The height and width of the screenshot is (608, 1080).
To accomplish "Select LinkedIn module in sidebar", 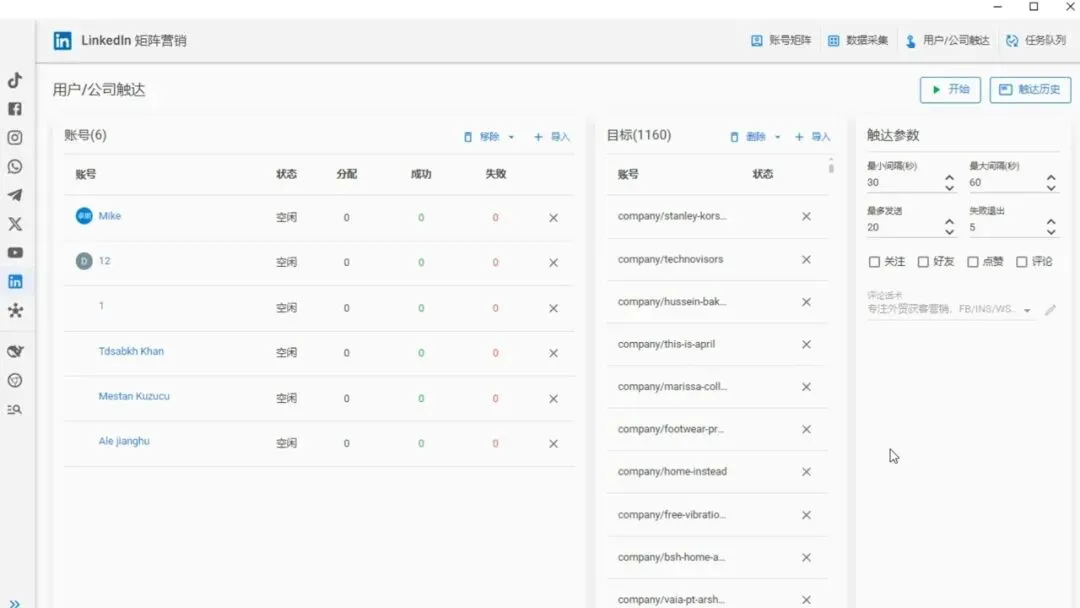I will (x=14, y=282).
